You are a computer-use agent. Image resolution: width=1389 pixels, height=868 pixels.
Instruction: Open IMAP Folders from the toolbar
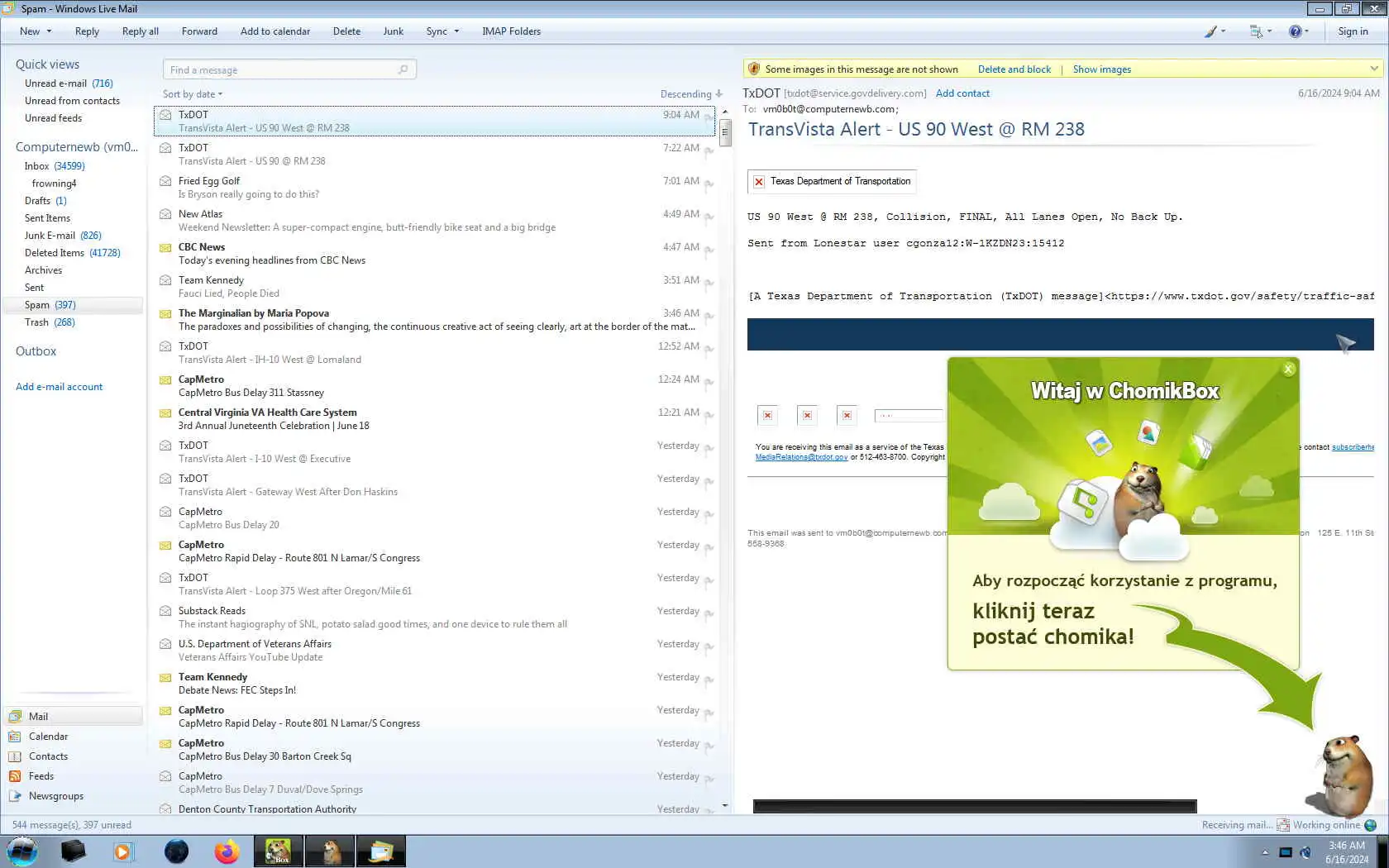coord(512,31)
